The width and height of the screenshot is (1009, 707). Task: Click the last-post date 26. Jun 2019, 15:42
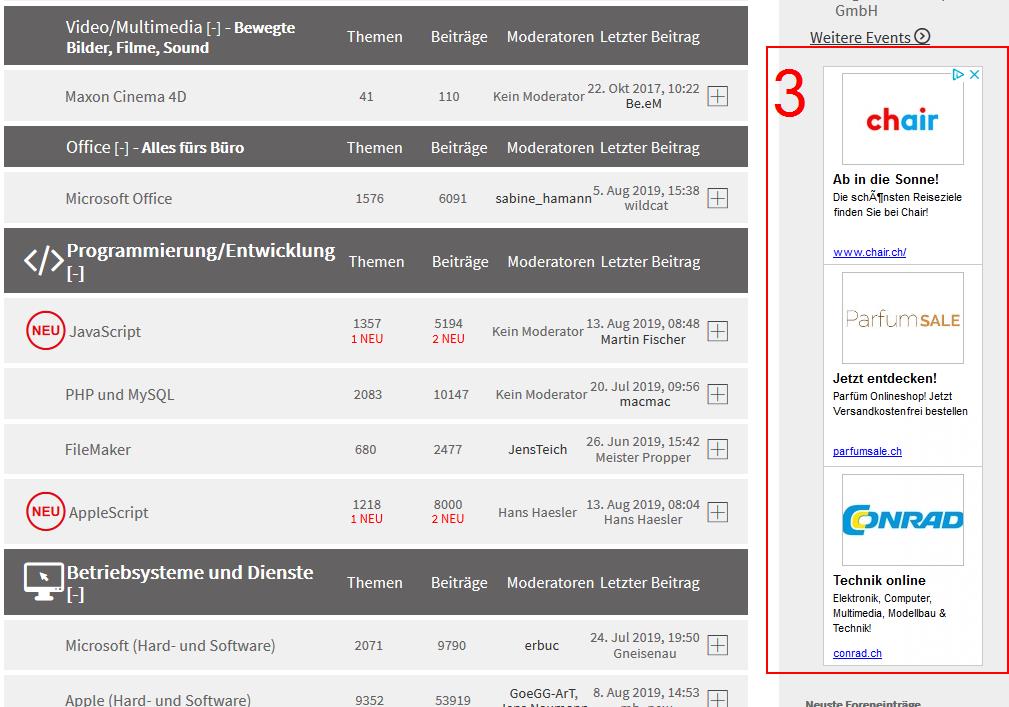pos(643,442)
